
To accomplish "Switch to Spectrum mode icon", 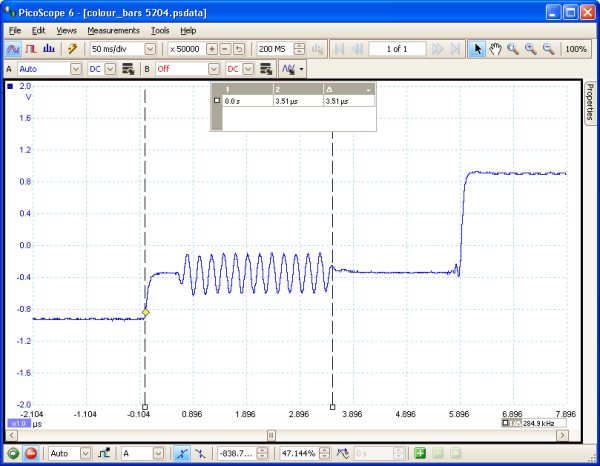I will (49, 49).
